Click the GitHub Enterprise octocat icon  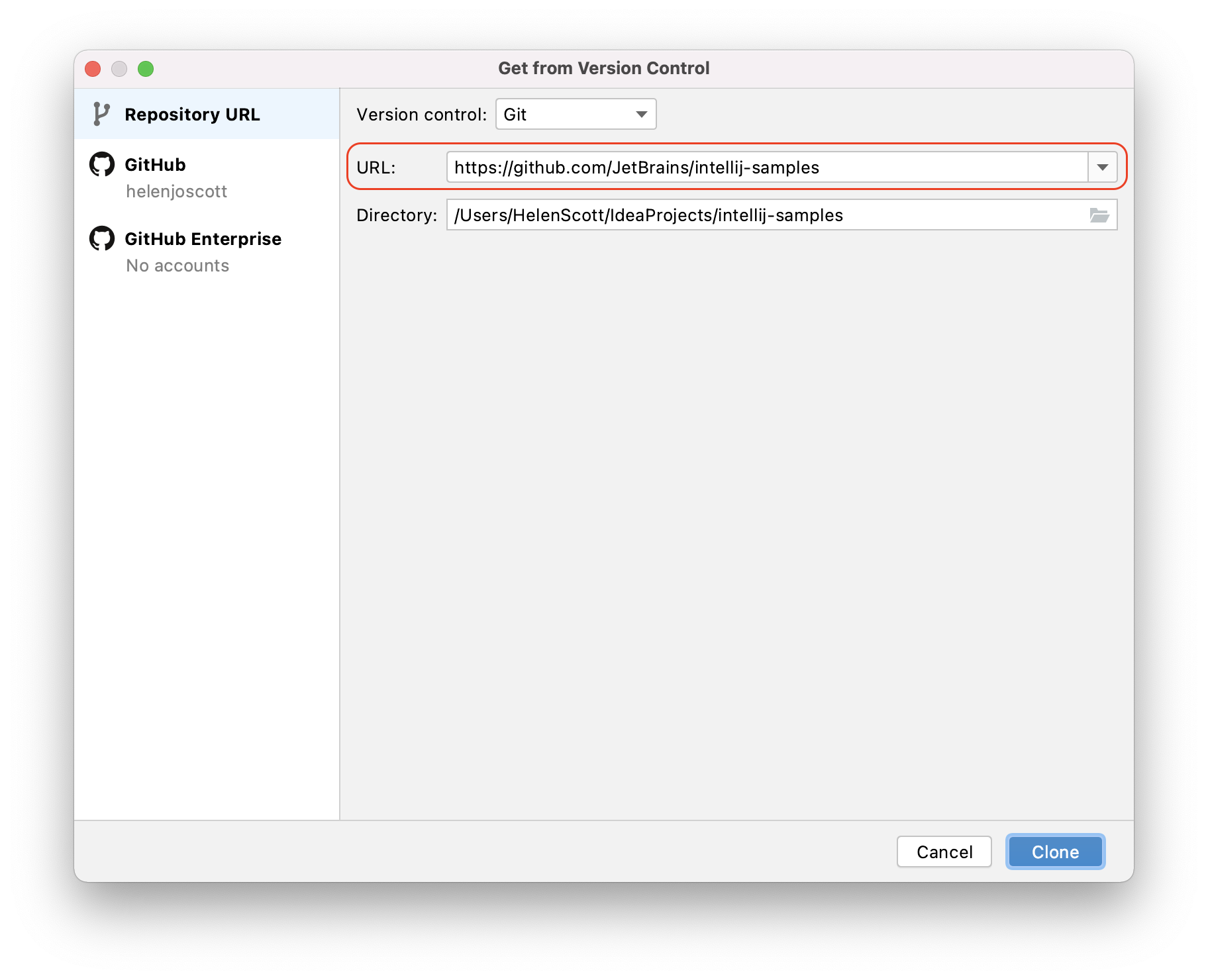coord(102,238)
